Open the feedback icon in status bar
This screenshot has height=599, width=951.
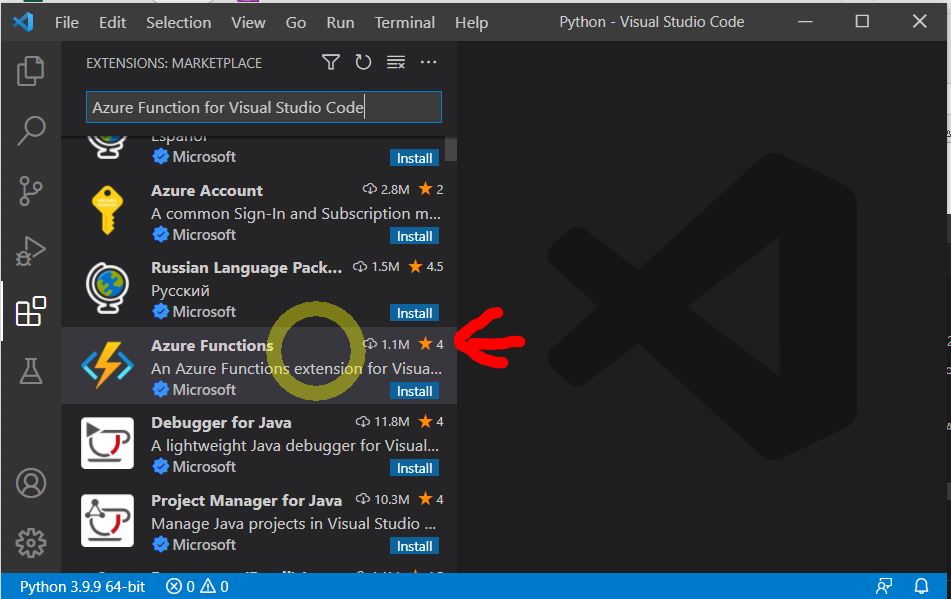(x=884, y=586)
